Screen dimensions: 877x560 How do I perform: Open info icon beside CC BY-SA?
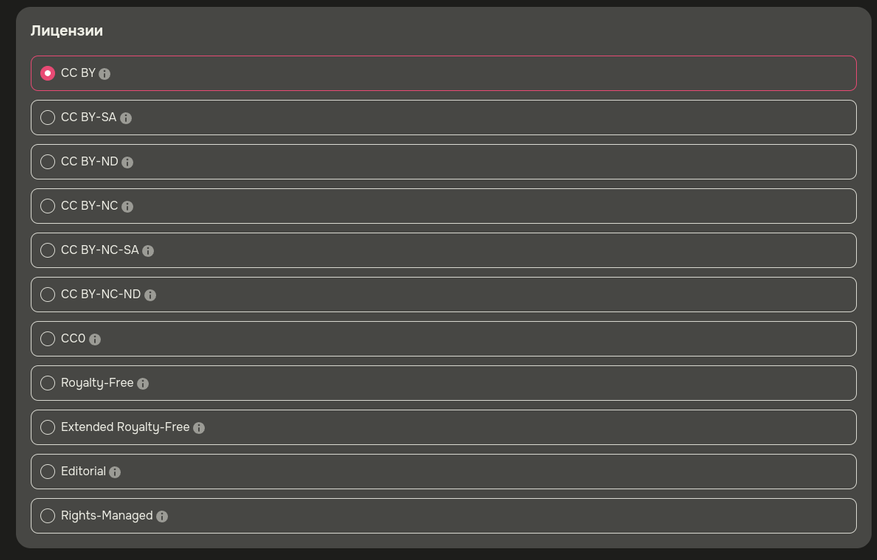tap(126, 118)
